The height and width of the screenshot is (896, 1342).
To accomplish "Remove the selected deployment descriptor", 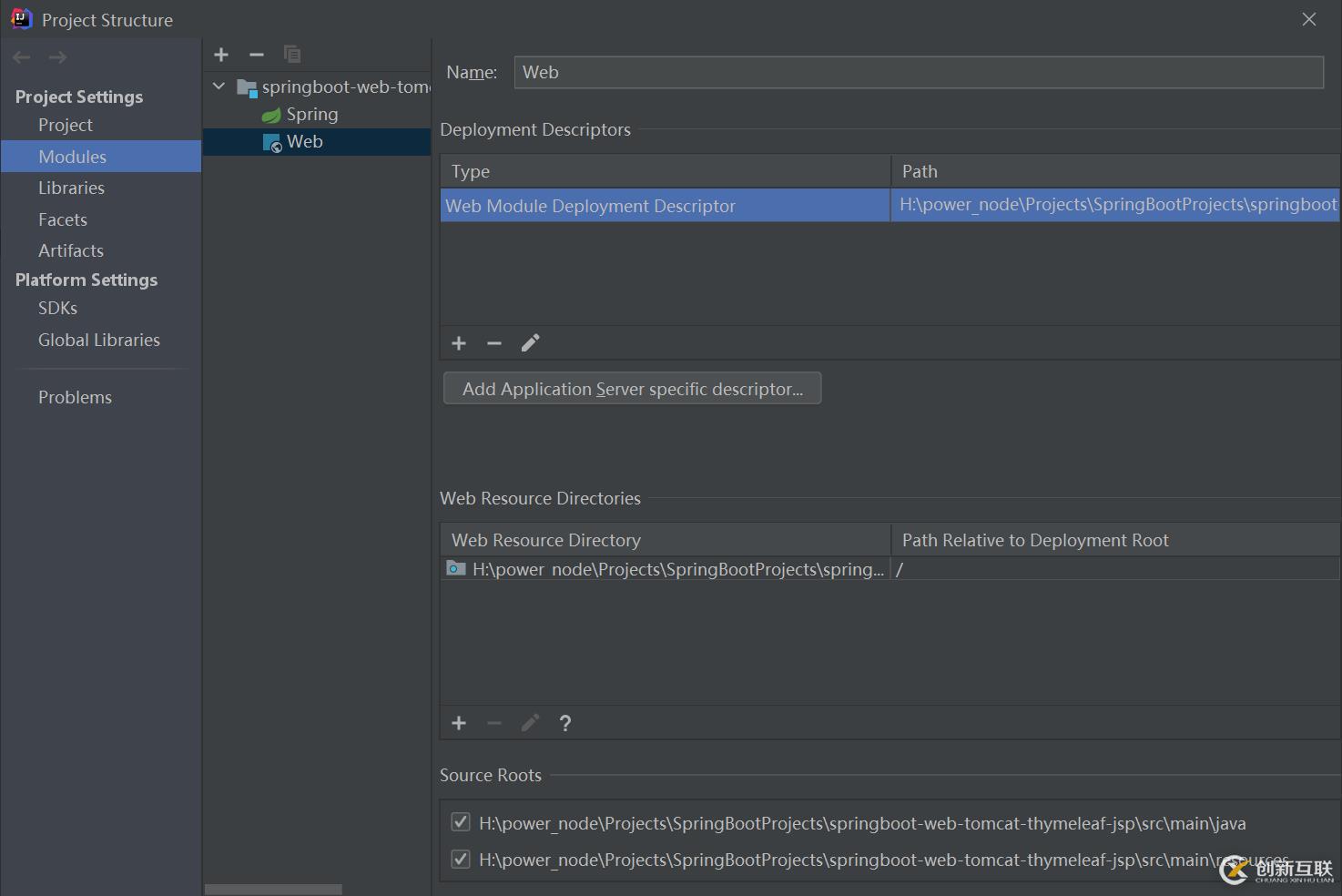I will pyautogui.click(x=494, y=343).
